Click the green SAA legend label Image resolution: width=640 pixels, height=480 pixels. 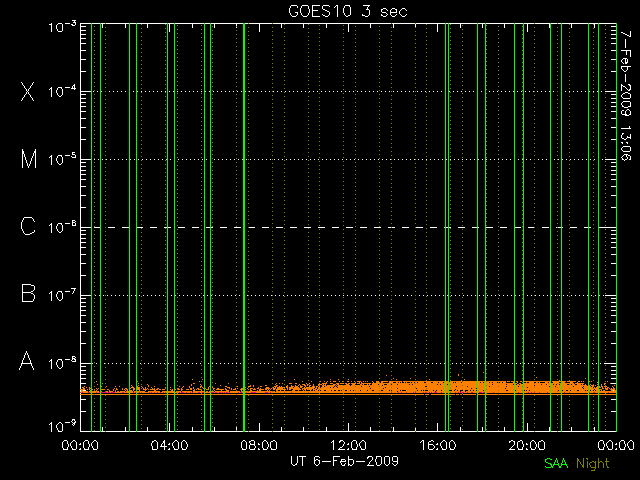[556, 463]
